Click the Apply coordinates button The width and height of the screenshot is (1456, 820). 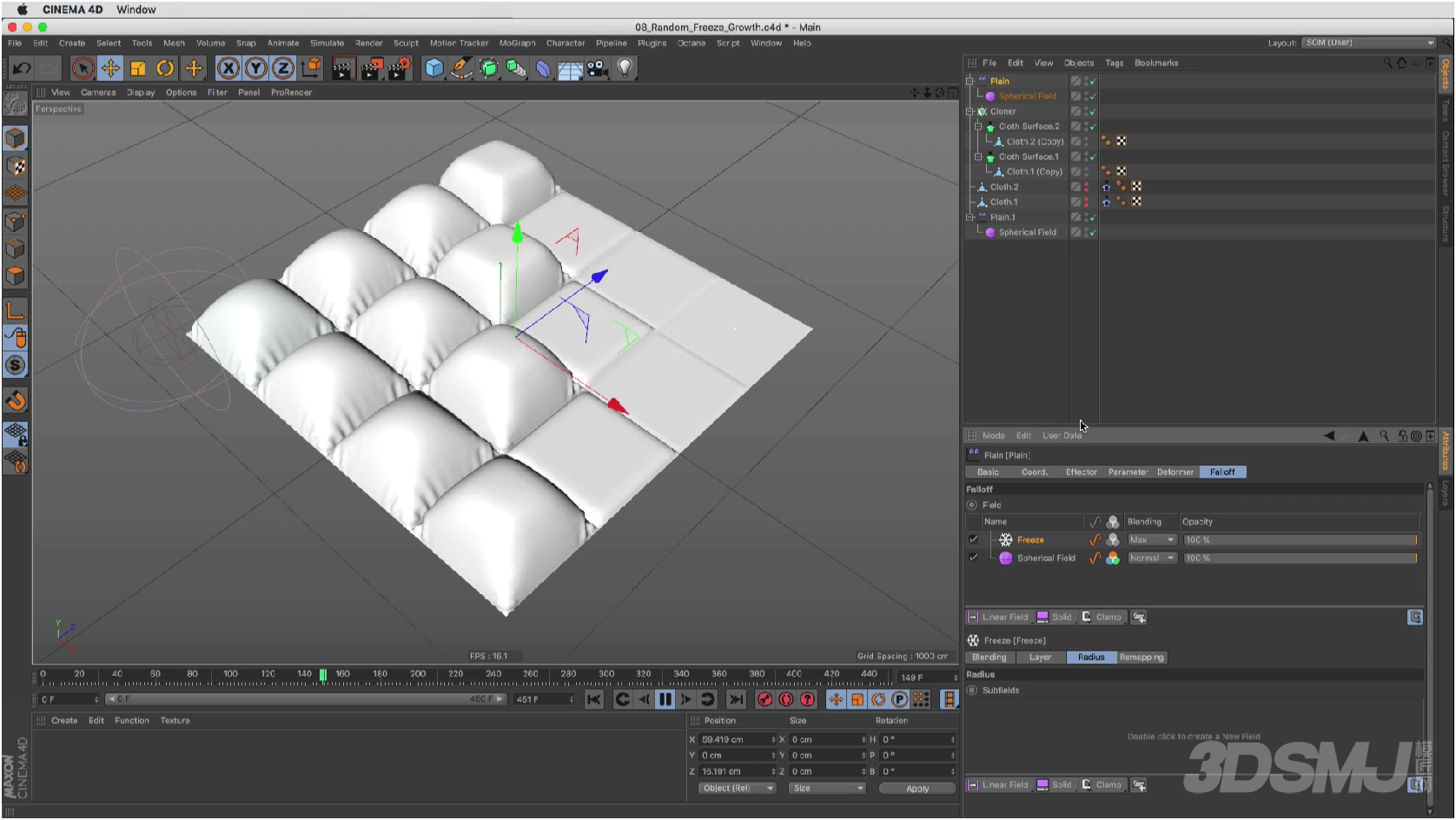[x=917, y=789]
